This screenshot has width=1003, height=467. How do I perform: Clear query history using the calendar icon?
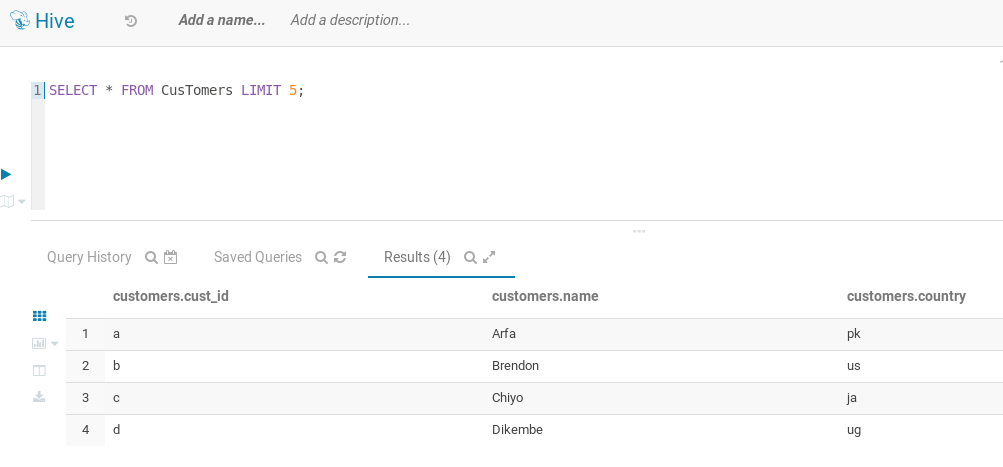coord(171,257)
